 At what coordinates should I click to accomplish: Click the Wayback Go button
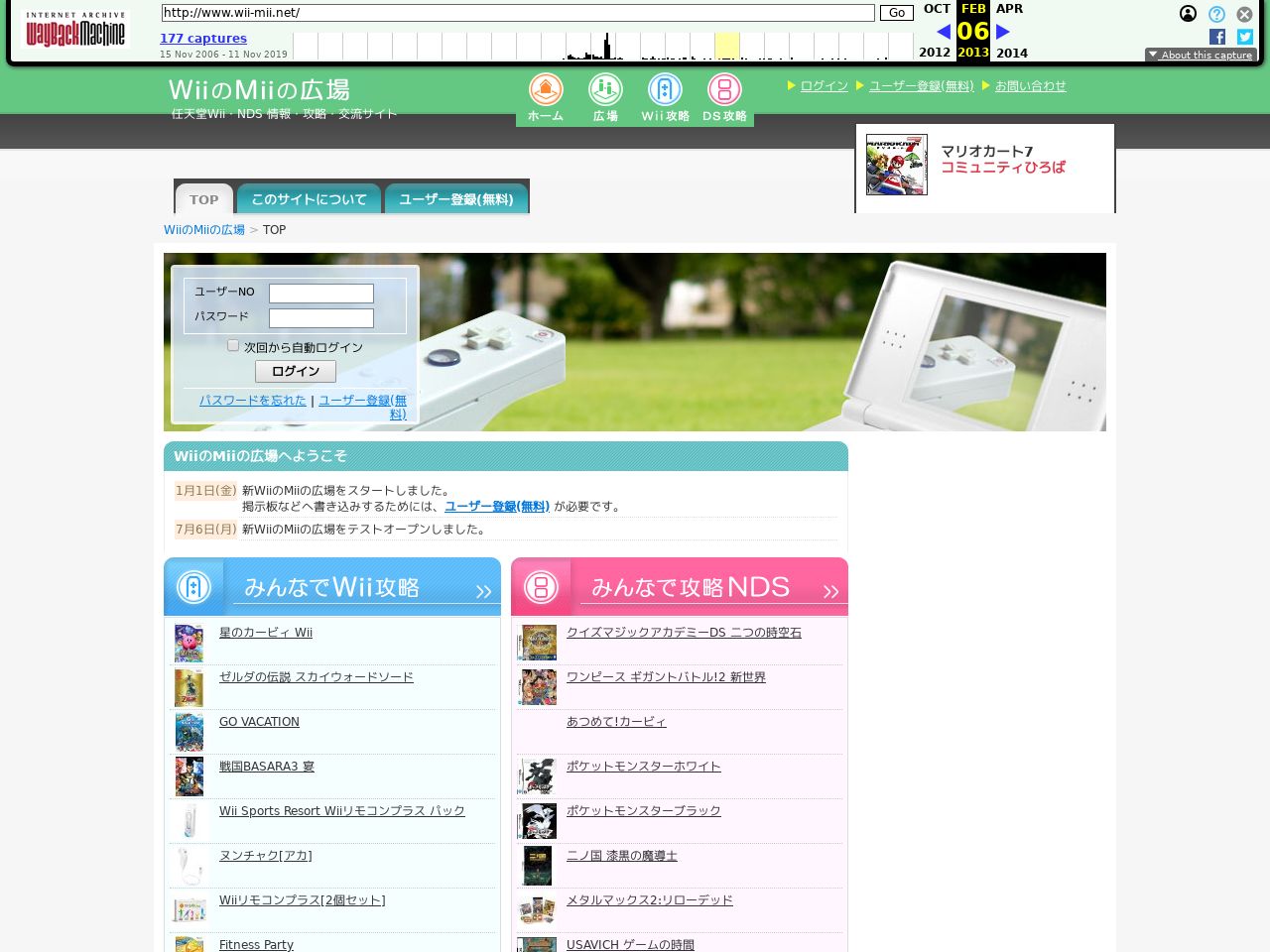[x=897, y=13]
